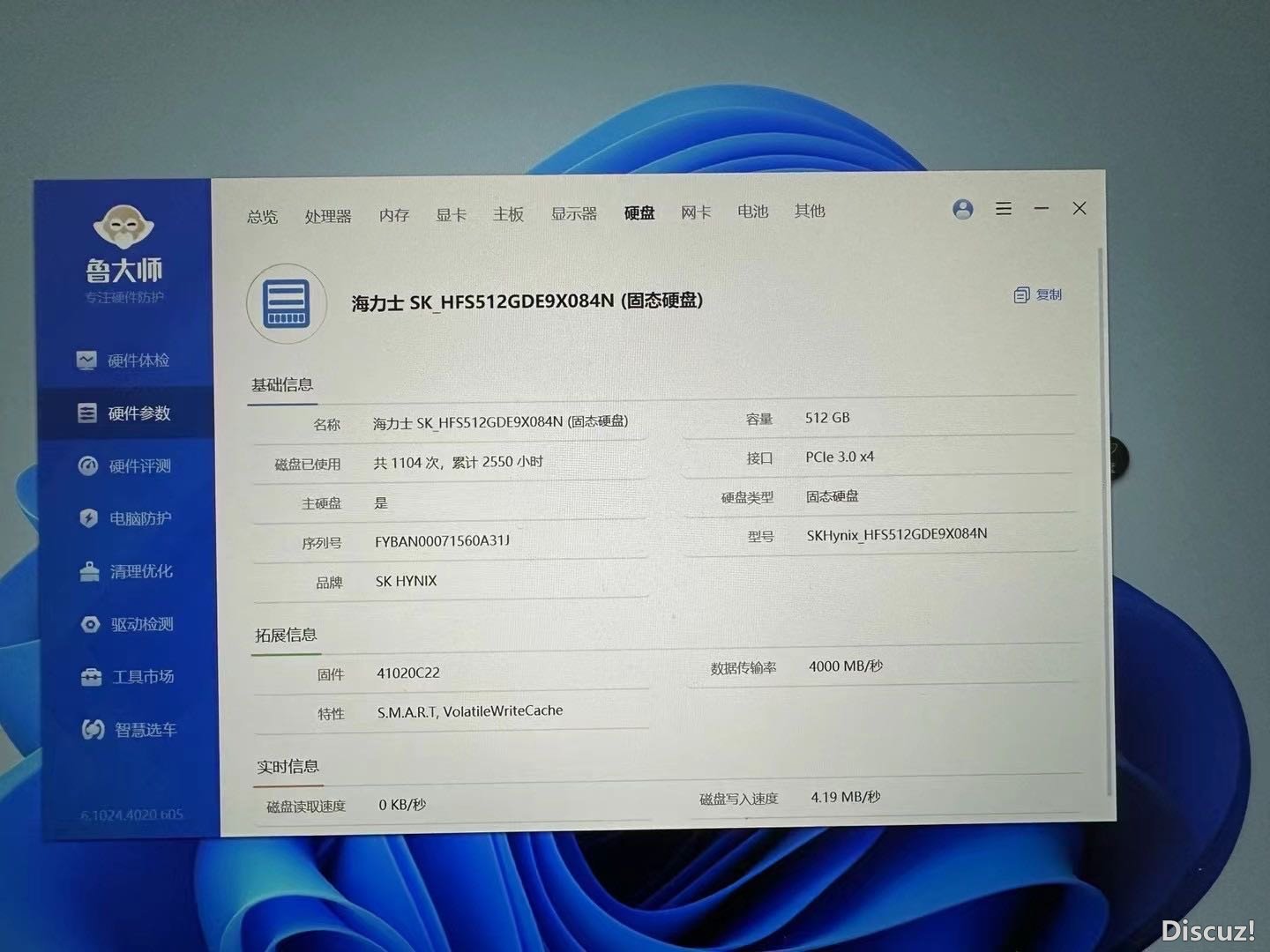Viewport: 1270px width, 952px height.
Task: Click the disk title 海力士 SK_HFS512GDE9X084N heading
Action: [x=527, y=301]
